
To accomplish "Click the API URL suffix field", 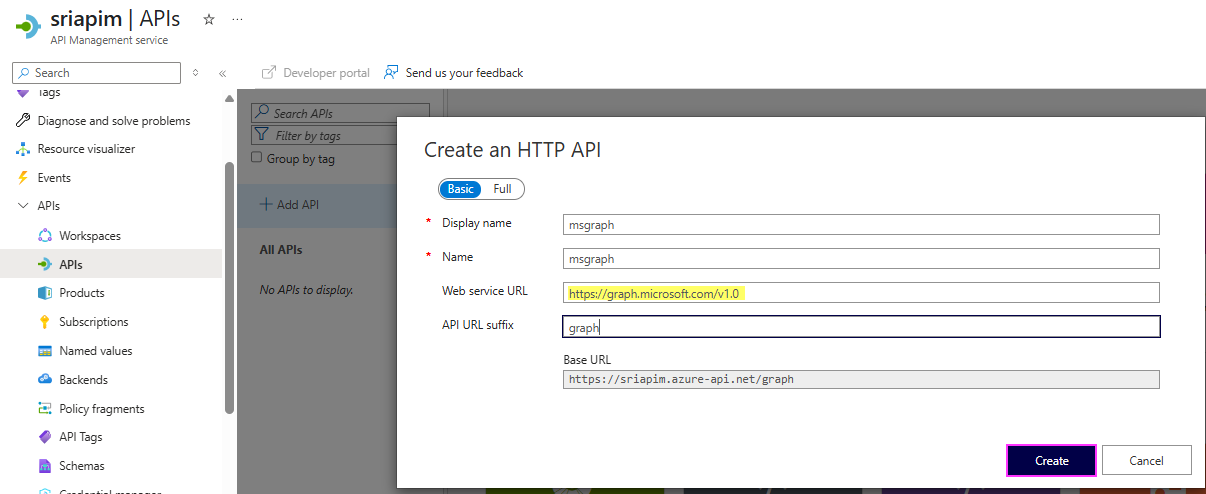I will click(x=861, y=326).
